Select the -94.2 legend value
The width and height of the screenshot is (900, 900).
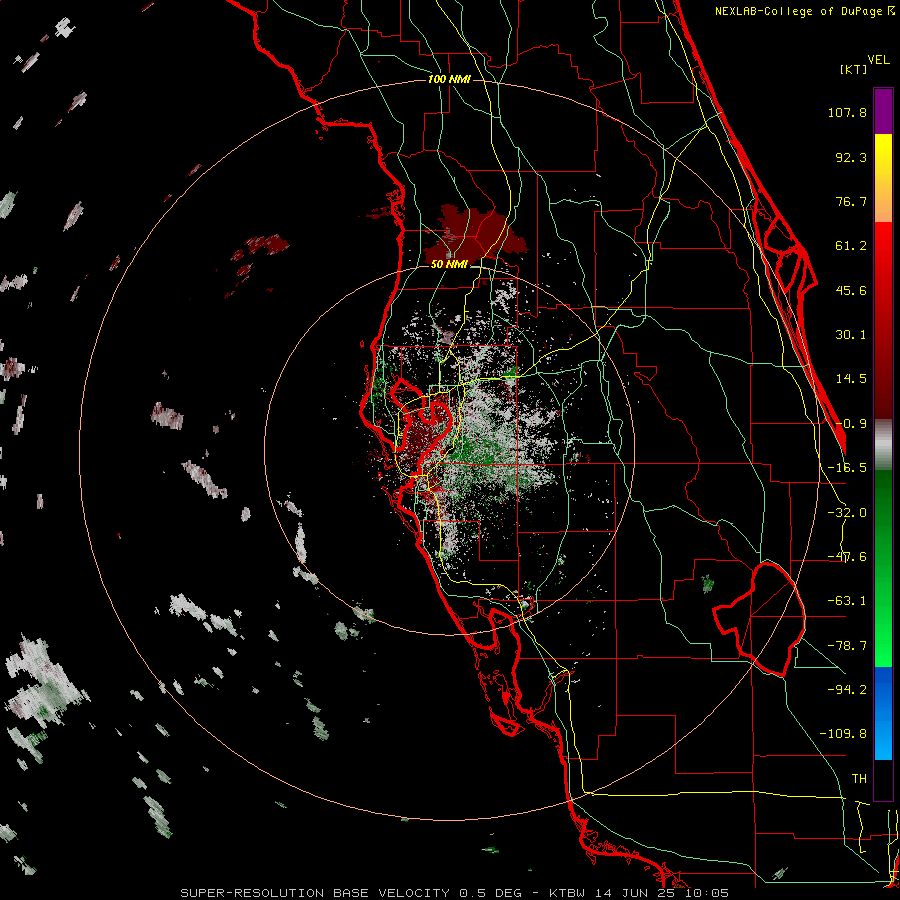point(847,689)
